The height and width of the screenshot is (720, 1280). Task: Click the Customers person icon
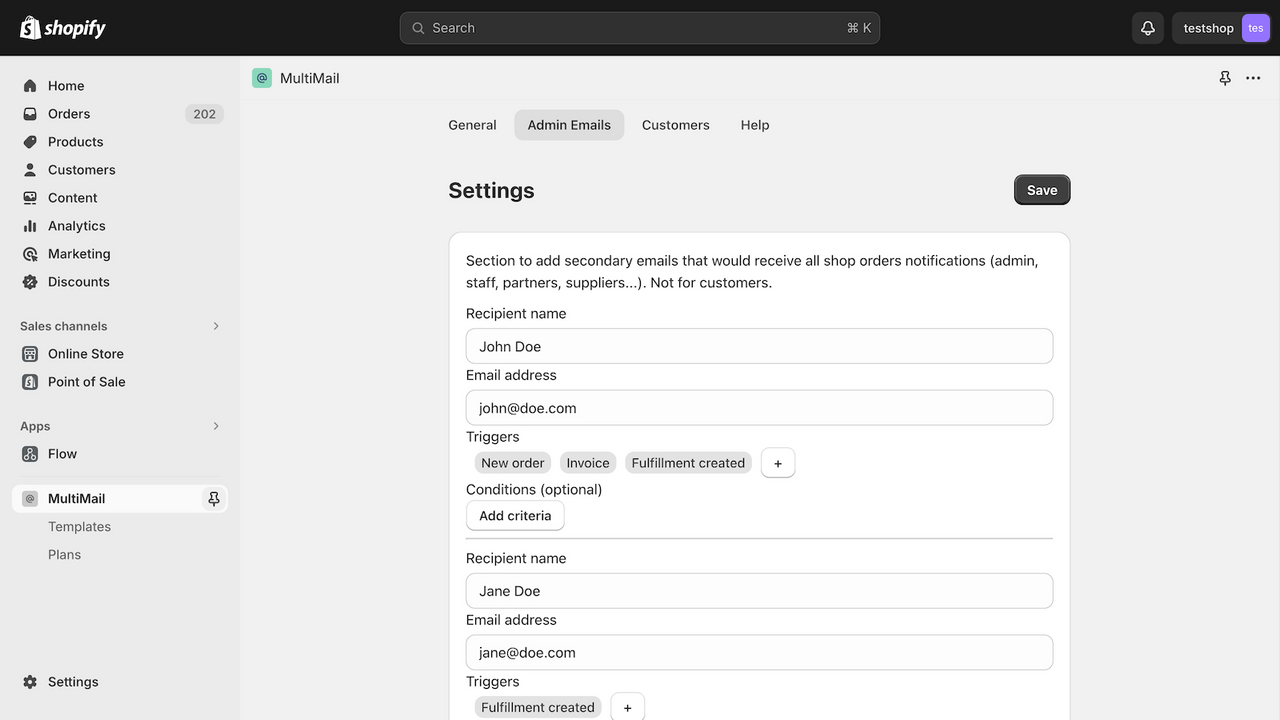30,170
